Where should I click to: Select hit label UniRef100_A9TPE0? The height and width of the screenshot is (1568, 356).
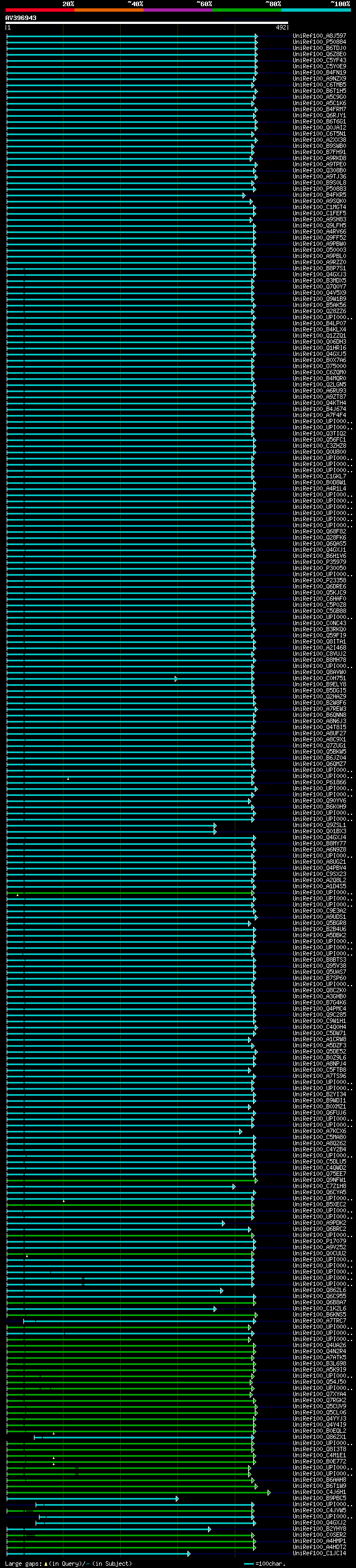319,164
